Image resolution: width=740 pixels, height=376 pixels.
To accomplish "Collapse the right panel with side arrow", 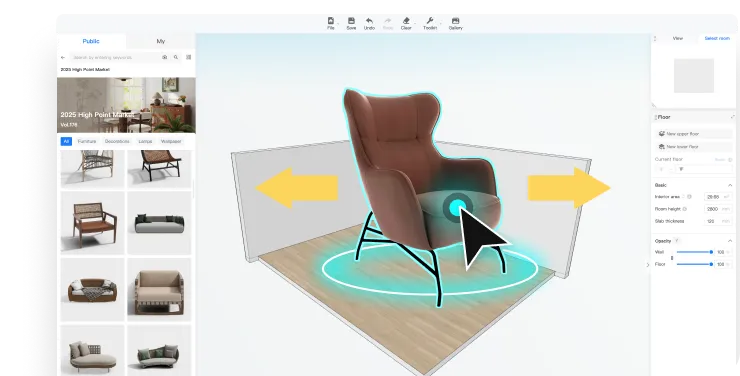I will (648, 265).
